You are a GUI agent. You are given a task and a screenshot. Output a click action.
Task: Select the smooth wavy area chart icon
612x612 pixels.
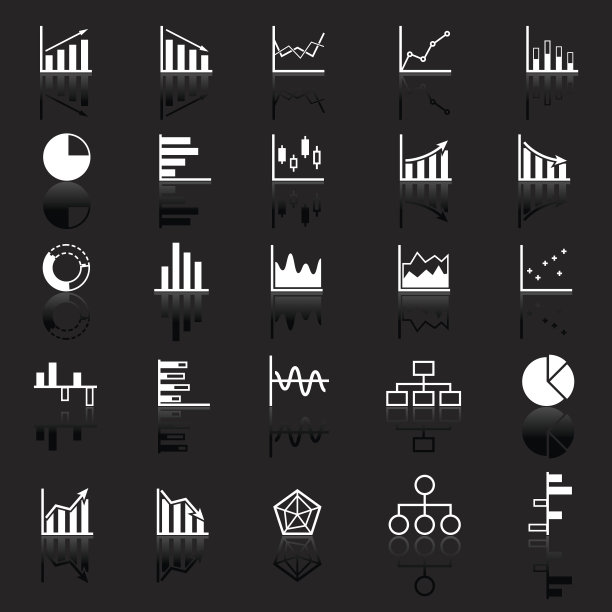click(x=297, y=269)
